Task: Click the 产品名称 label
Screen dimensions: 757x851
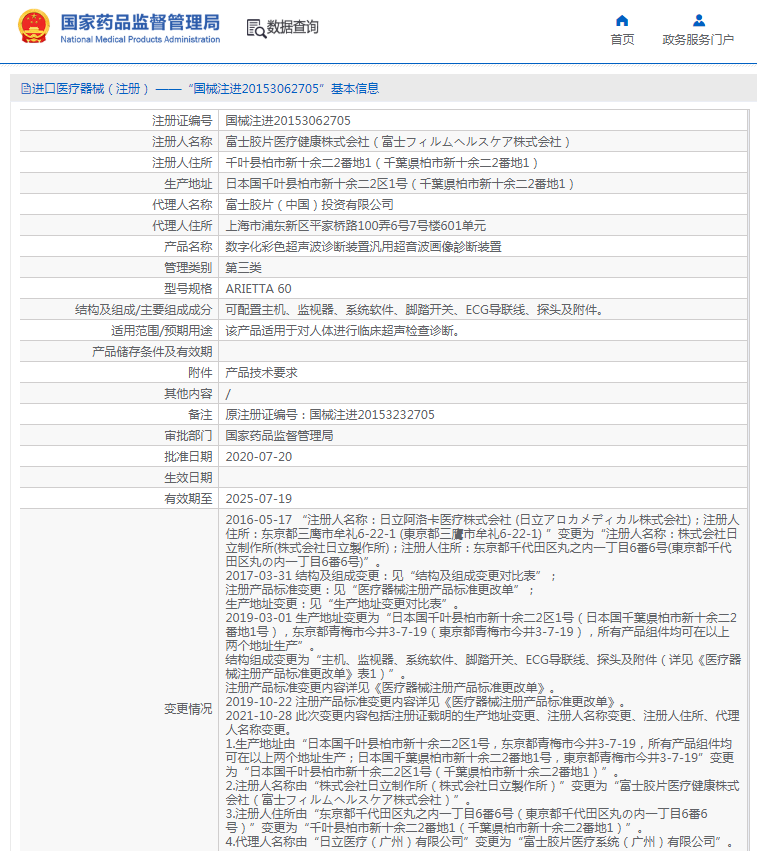Action: (188, 247)
